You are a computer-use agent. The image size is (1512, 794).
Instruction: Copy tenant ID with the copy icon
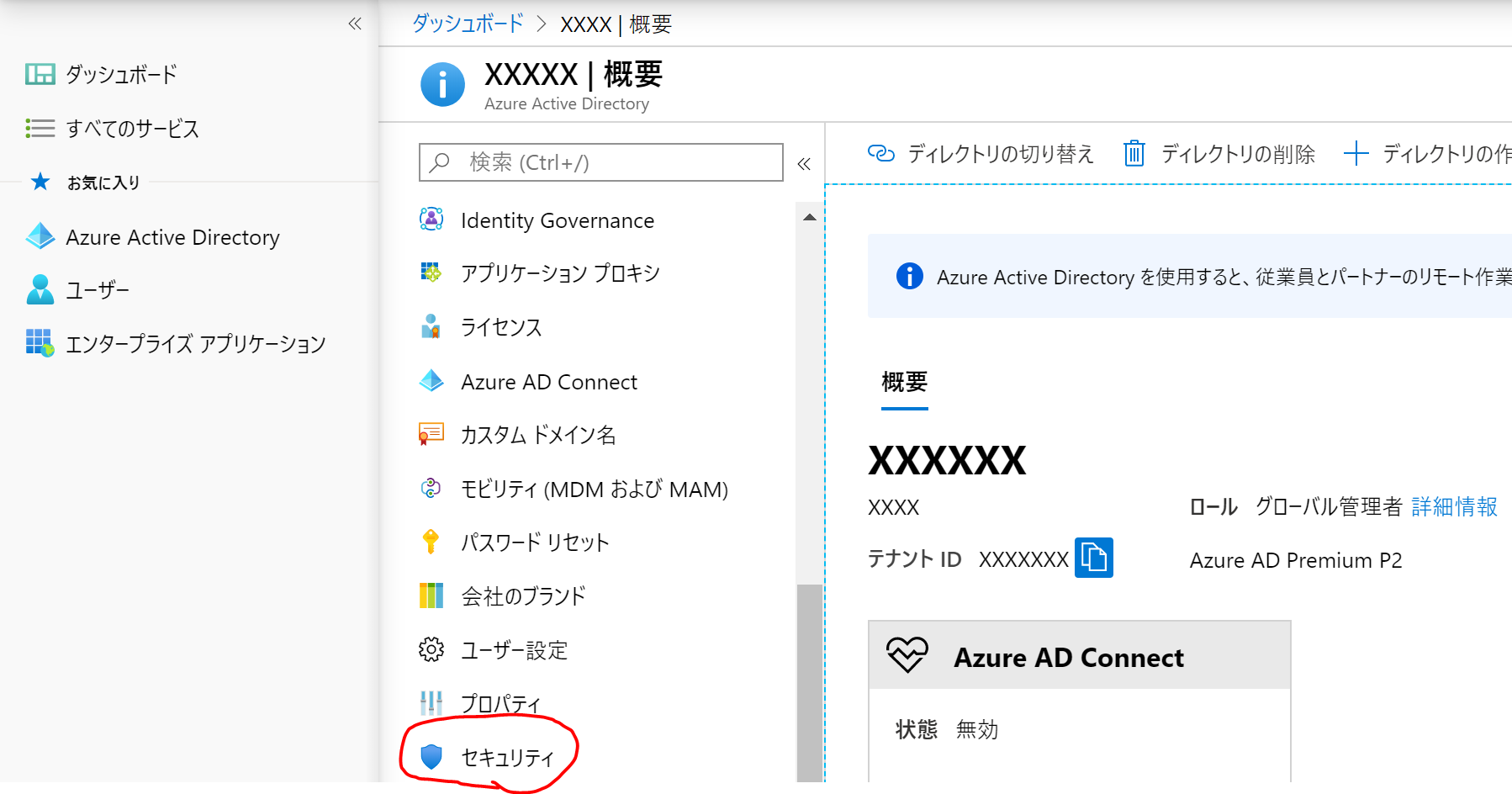click(x=1094, y=558)
